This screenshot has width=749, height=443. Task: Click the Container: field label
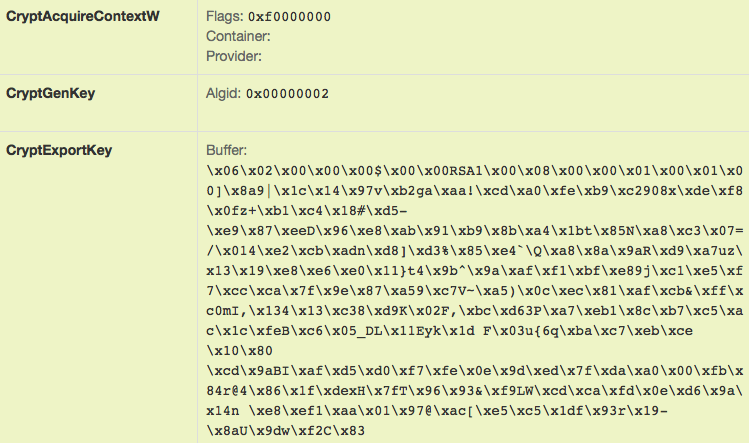[x=238, y=36]
